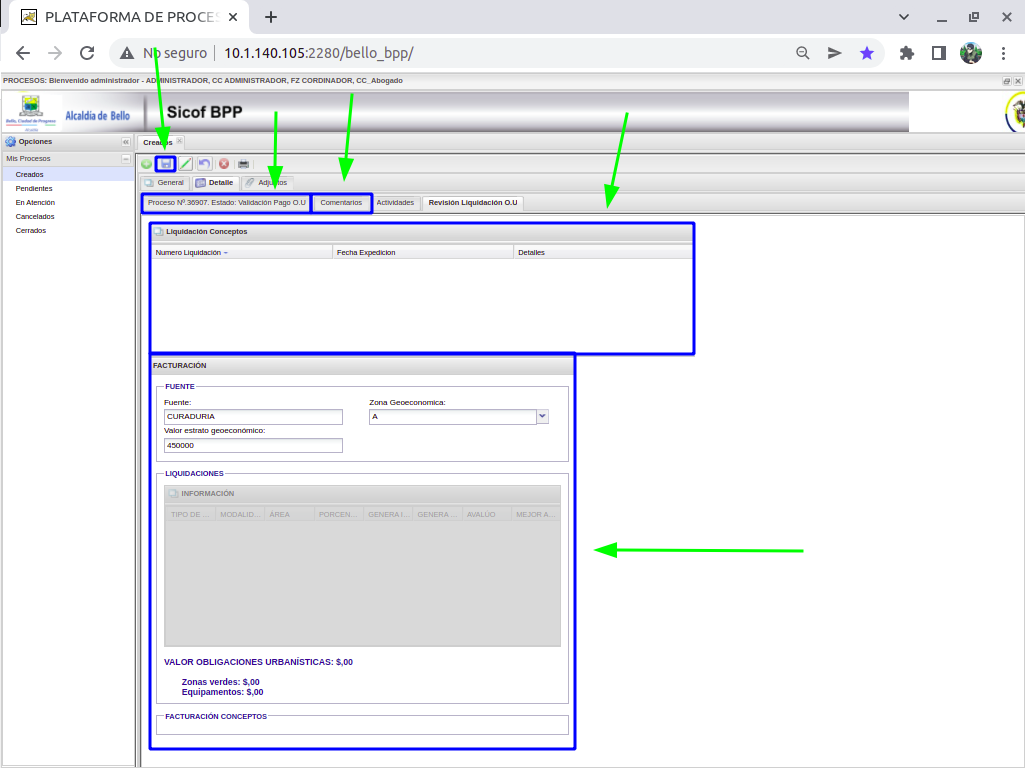Click the red cancel icon in toolbar
The height and width of the screenshot is (768, 1025).
224,164
